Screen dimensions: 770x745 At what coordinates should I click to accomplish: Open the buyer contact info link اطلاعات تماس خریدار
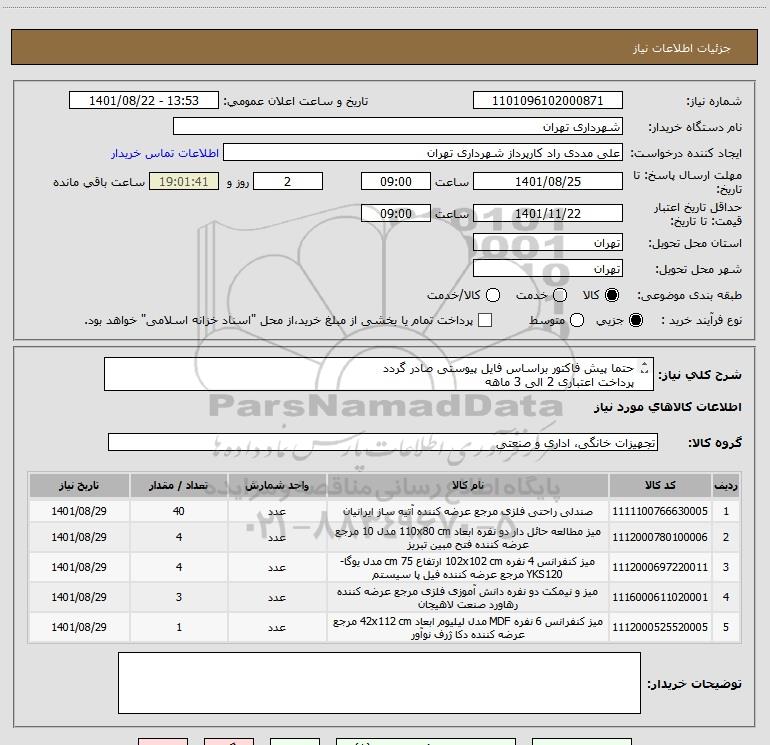(x=165, y=153)
